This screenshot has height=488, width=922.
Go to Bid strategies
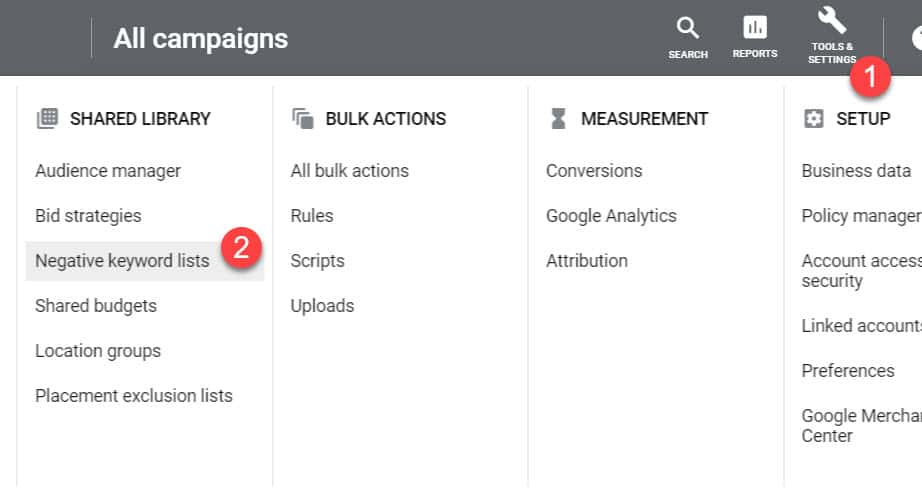[88, 216]
